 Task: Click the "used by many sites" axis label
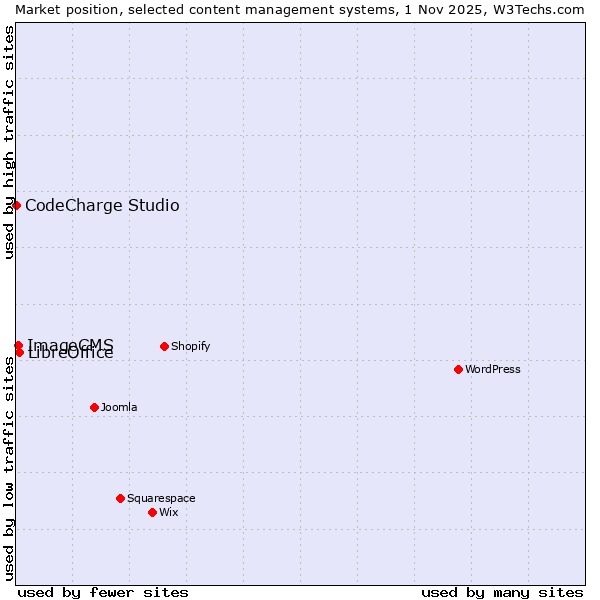502,592
